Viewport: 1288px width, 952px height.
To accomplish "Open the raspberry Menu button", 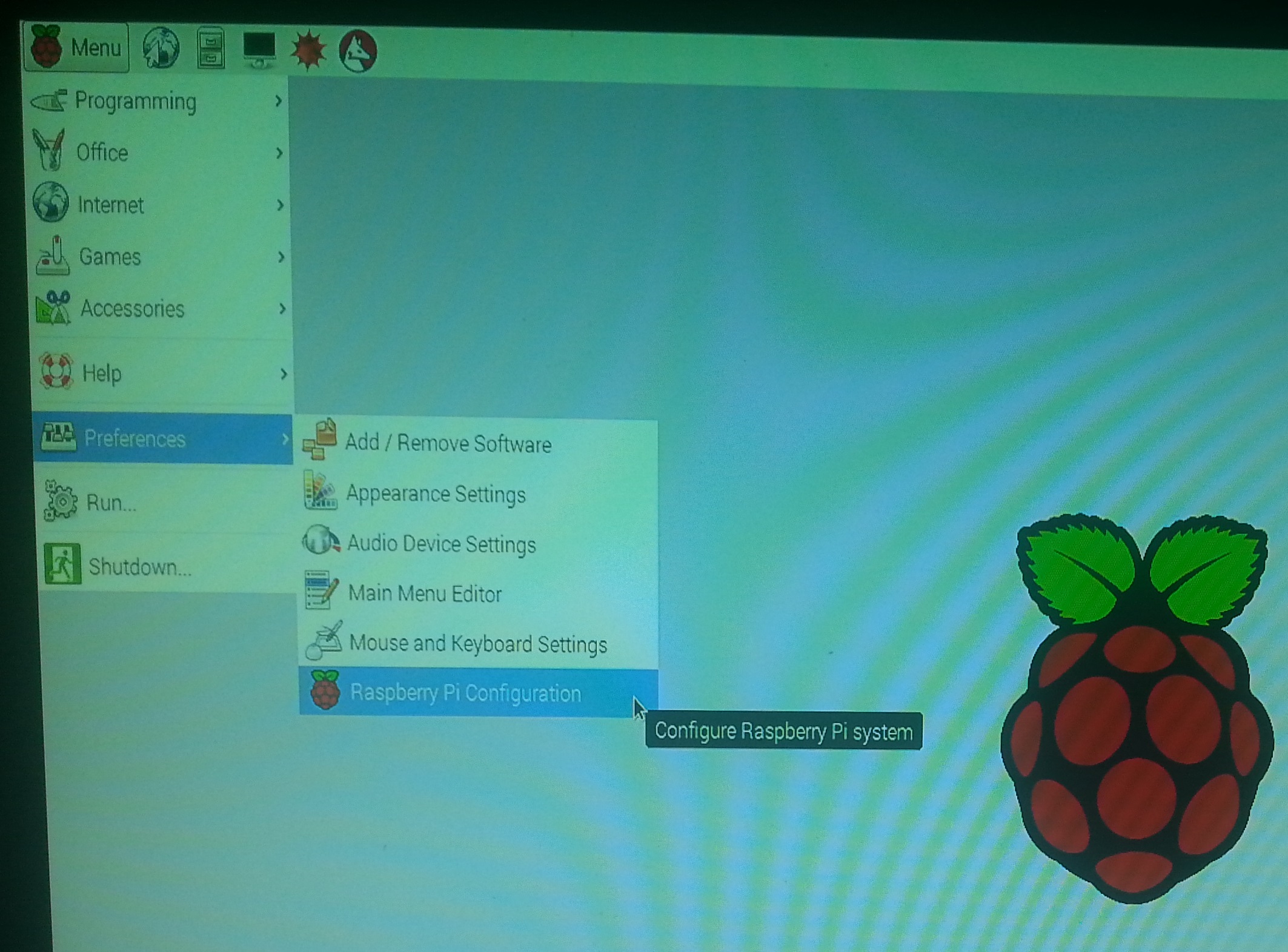I will [x=76, y=47].
